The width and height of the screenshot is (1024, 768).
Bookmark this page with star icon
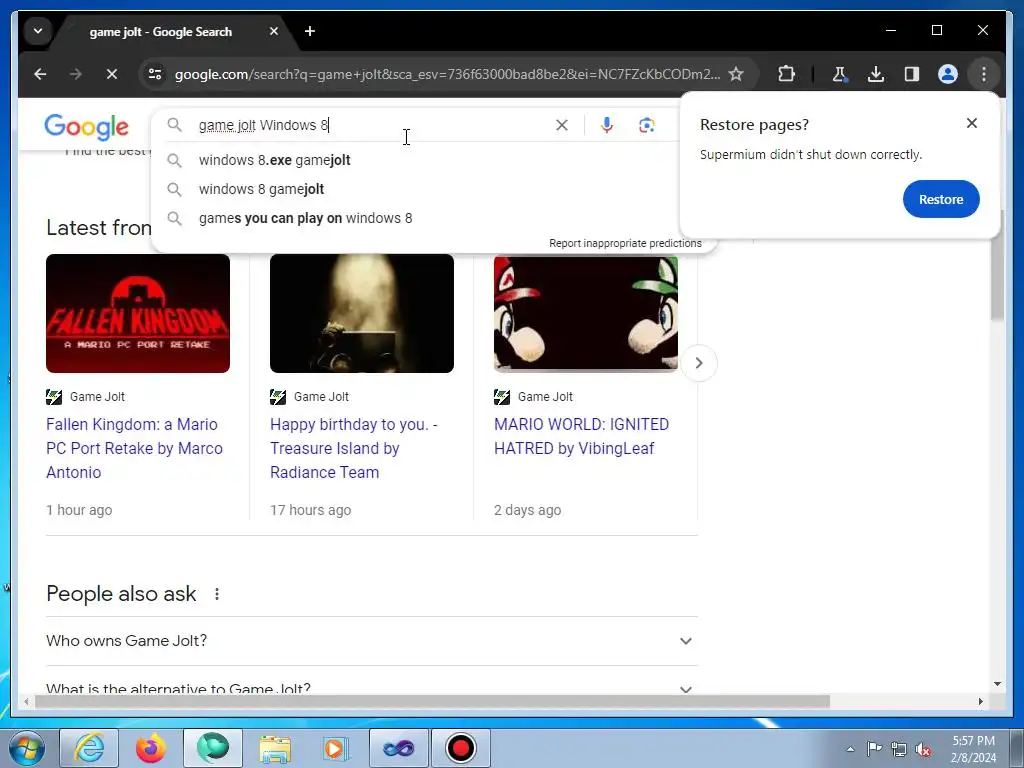[x=736, y=74]
